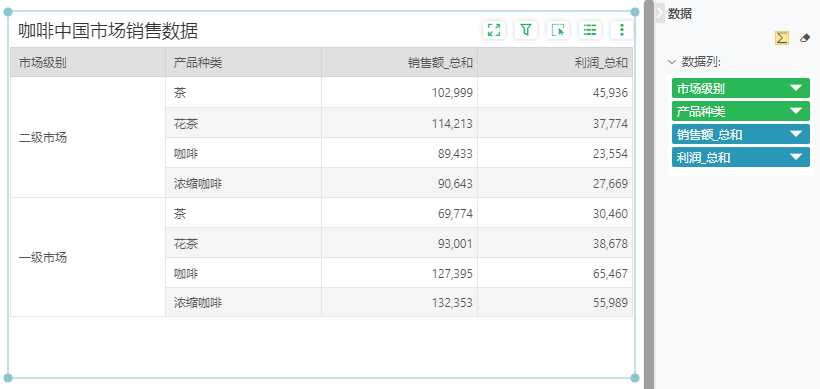This screenshot has width=820, height=389.
Task: Click sales value 132,353
Action: pos(452,303)
